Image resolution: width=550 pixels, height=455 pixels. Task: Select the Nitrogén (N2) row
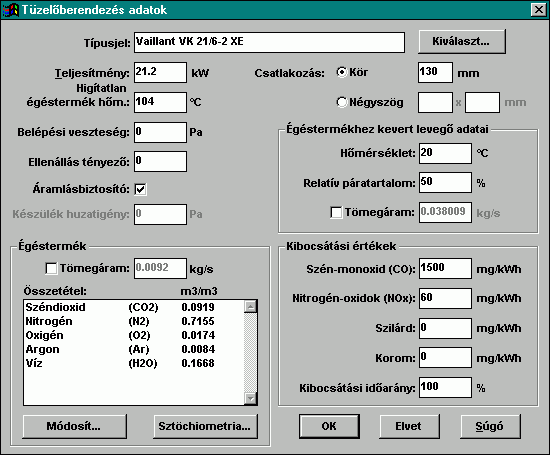pyautogui.click(x=134, y=321)
